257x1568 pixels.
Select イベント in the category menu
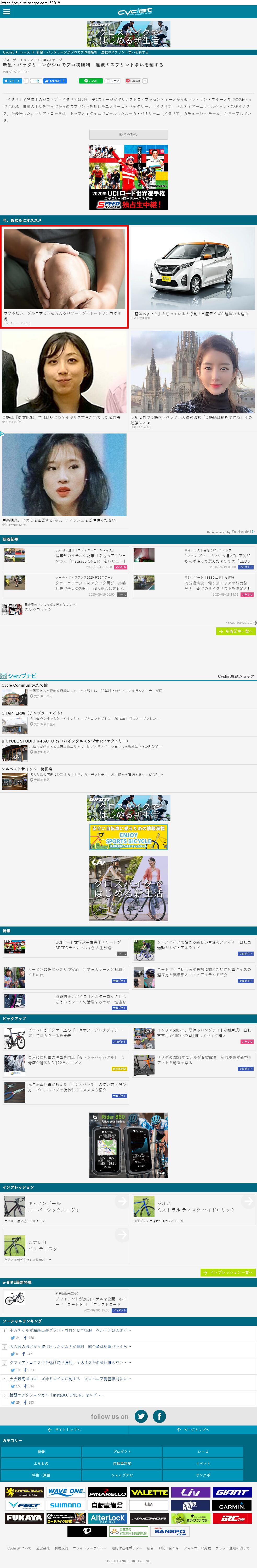[203, 1463]
